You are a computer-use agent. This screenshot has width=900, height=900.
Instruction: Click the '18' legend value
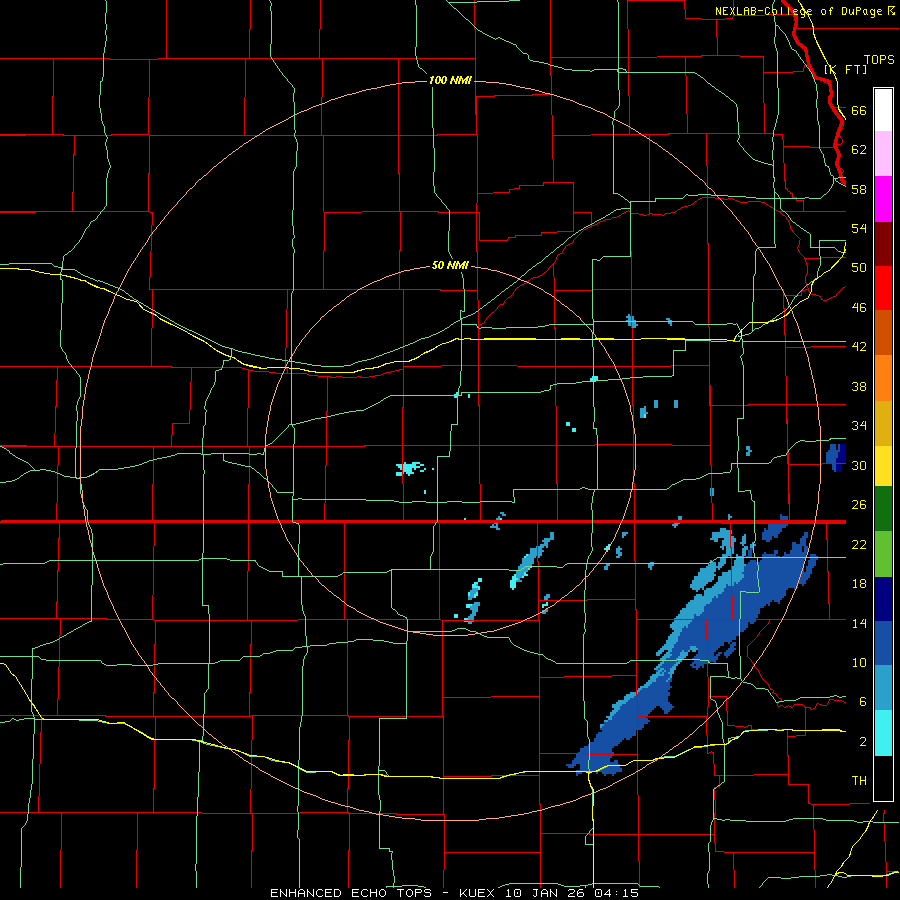[859, 584]
